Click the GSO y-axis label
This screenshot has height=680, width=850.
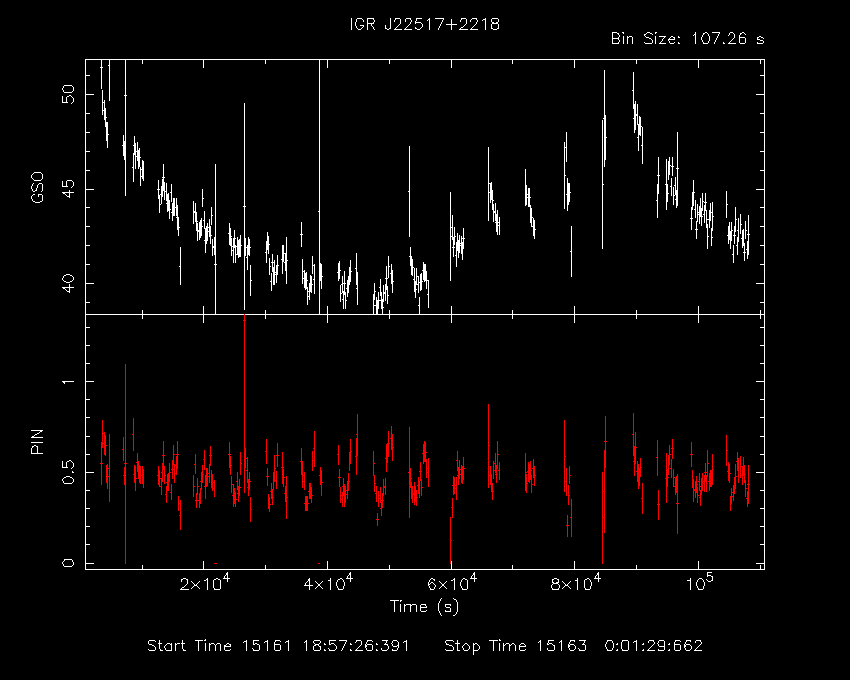click(x=37, y=187)
